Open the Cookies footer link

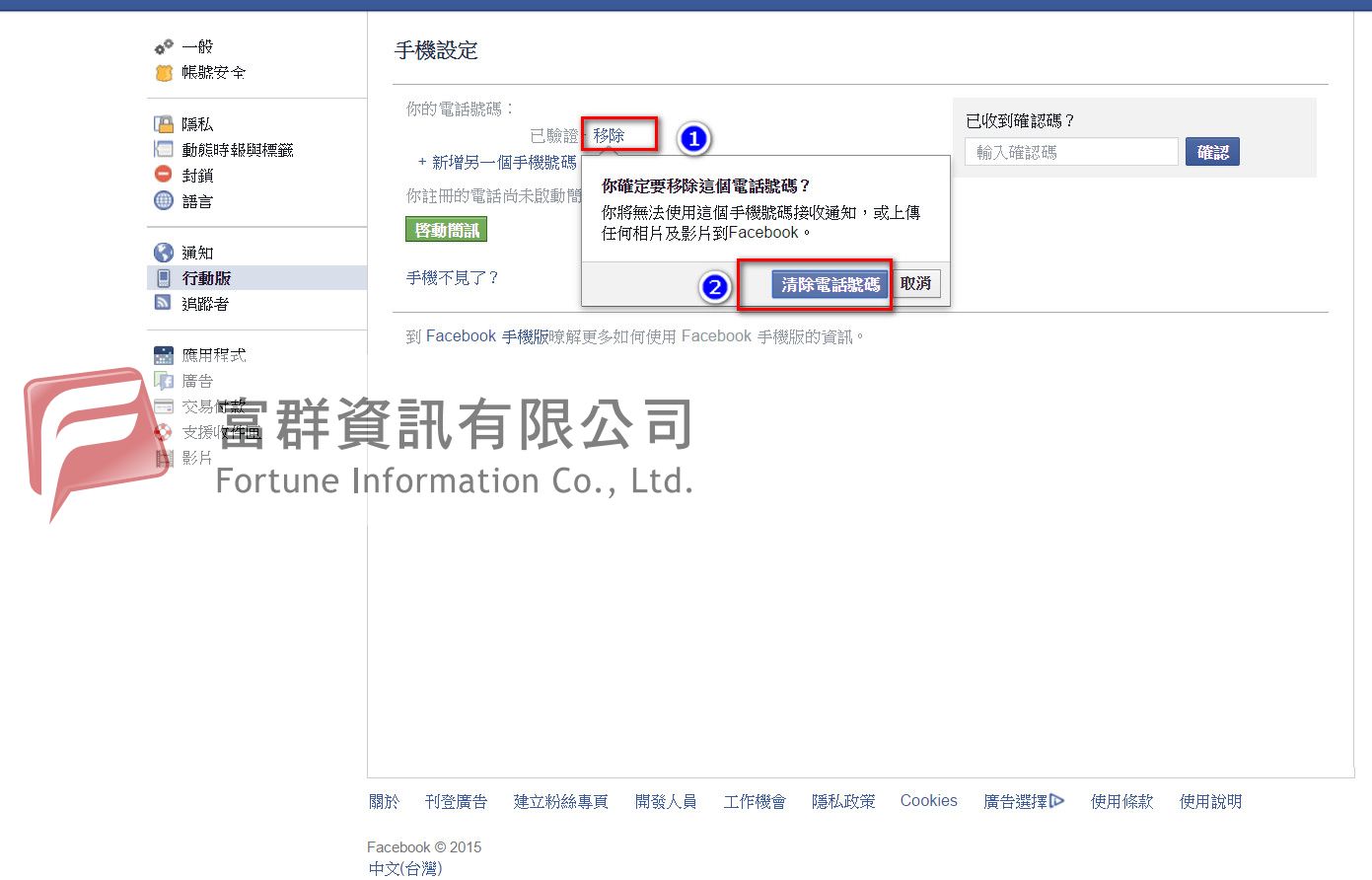[928, 801]
